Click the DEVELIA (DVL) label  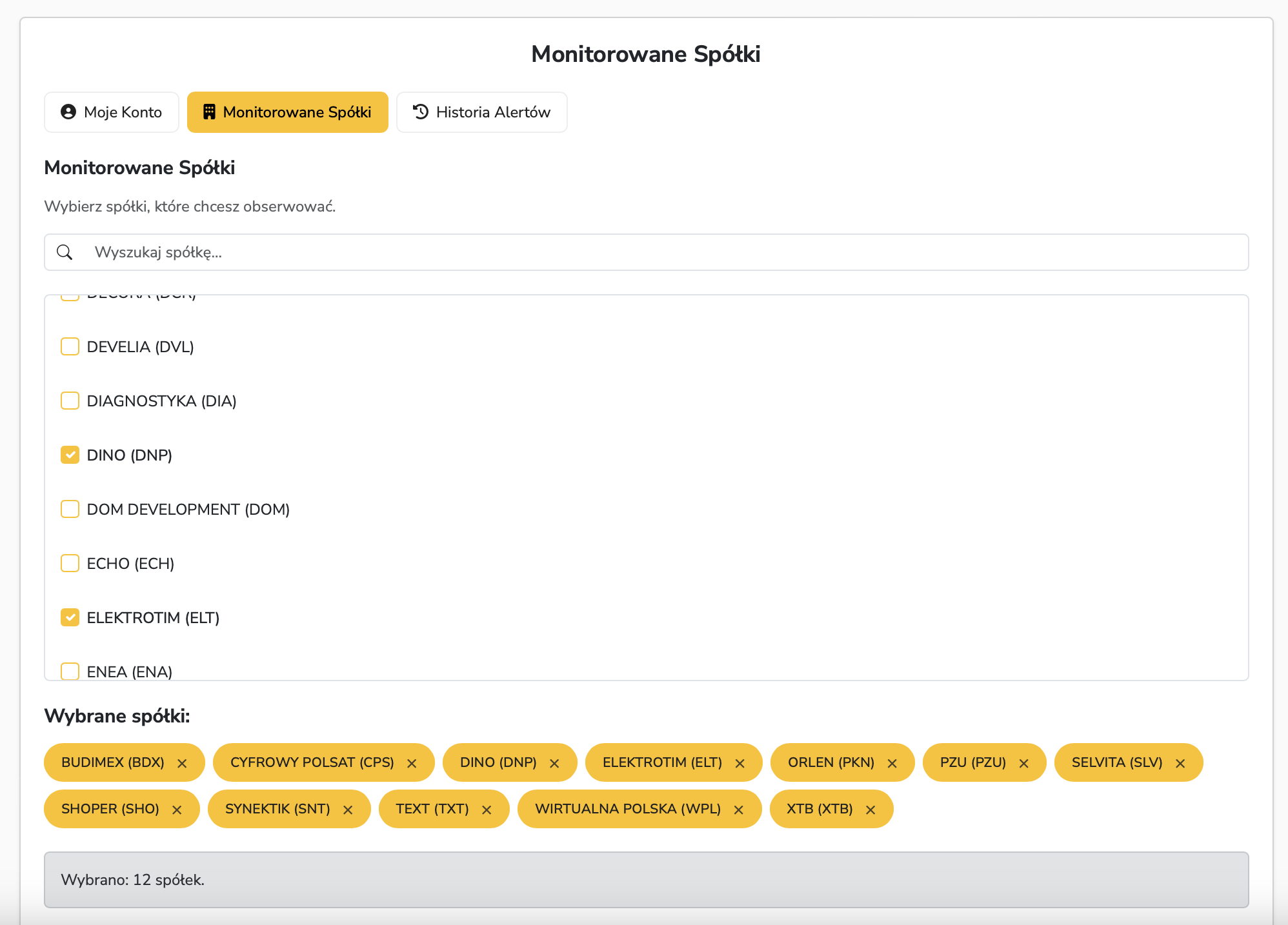(141, 347)
